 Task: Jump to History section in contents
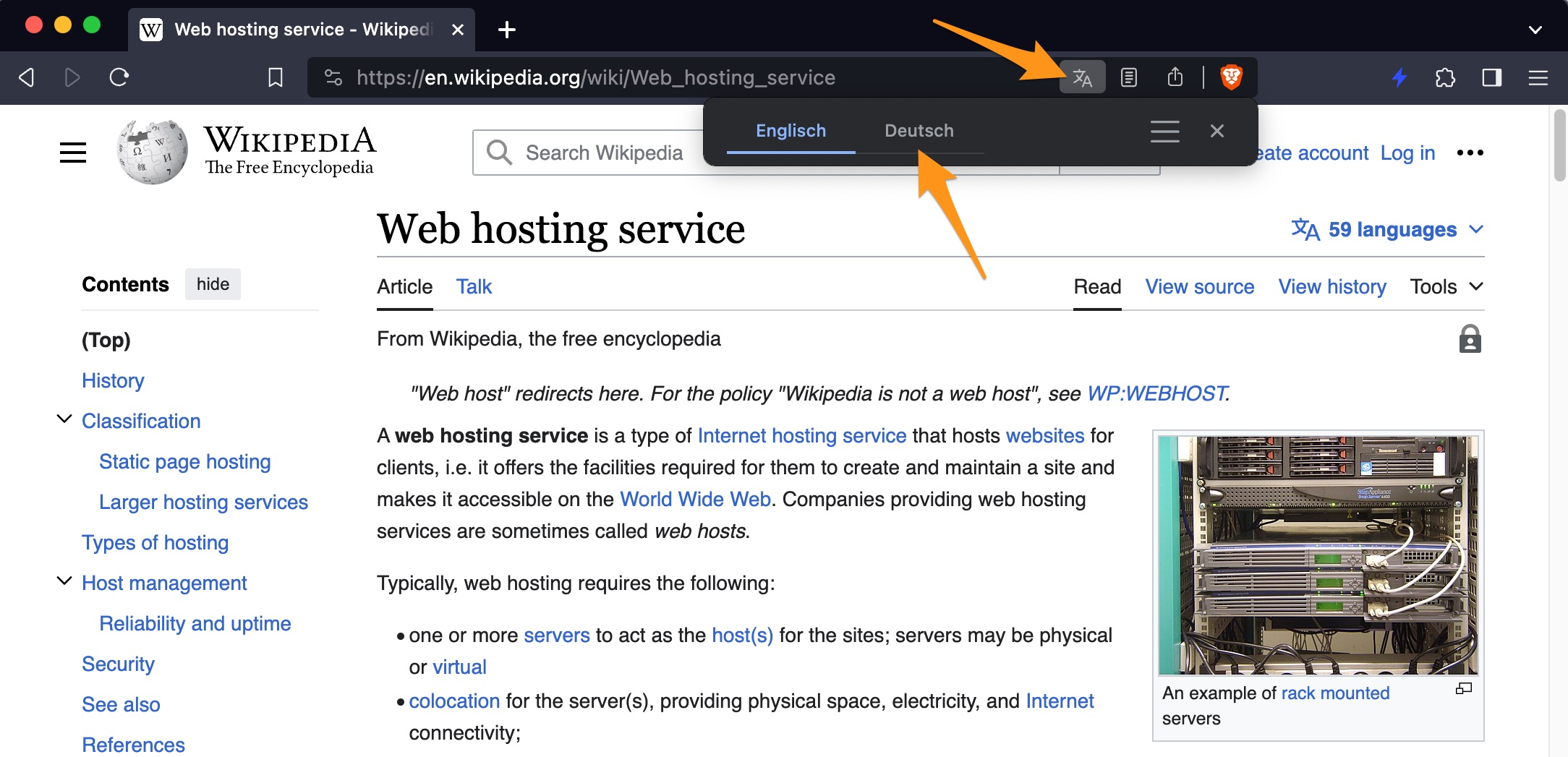(x=113, y=380)
